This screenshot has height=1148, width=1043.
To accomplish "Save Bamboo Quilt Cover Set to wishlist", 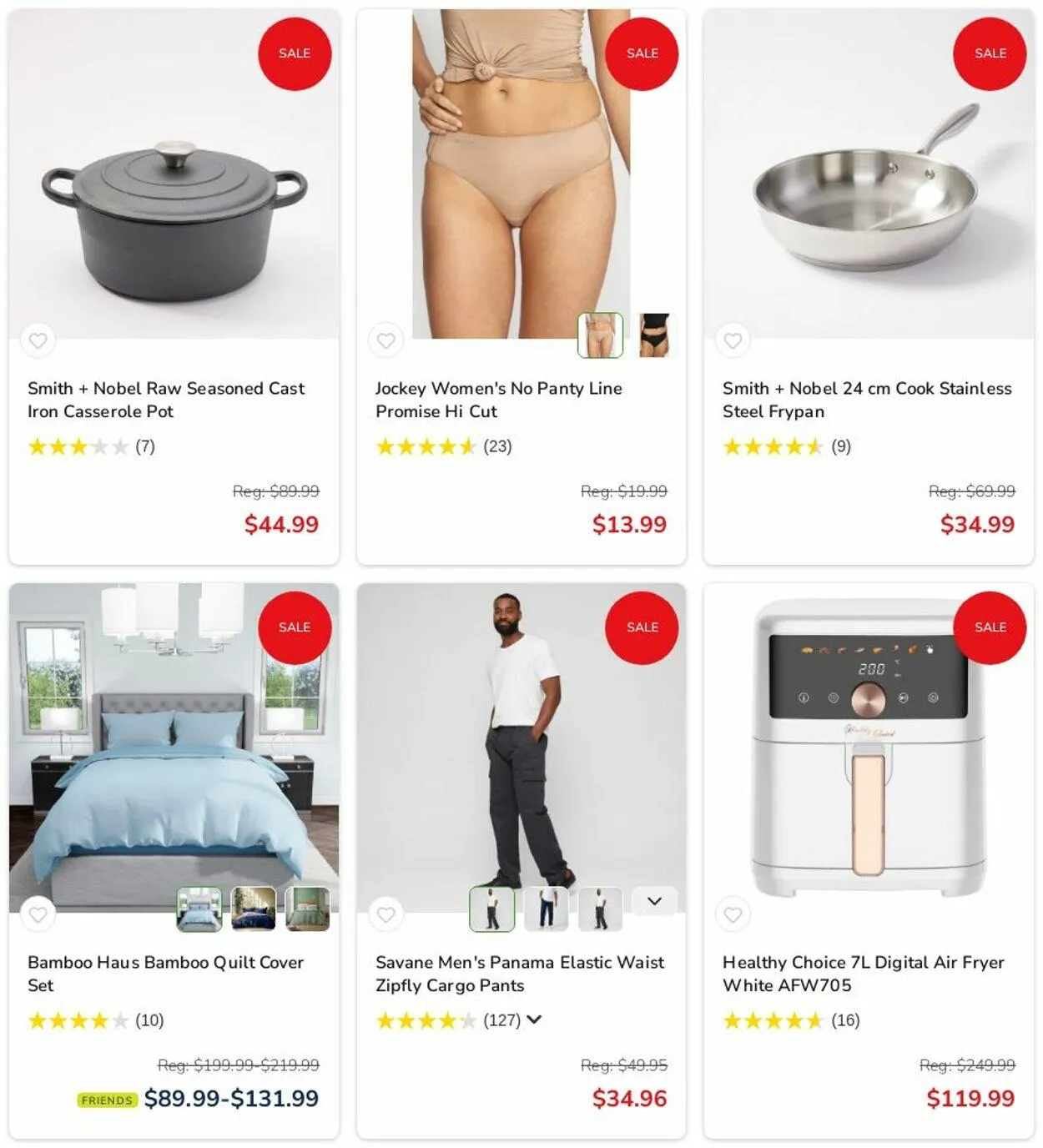I will click(x=38, y=914).
